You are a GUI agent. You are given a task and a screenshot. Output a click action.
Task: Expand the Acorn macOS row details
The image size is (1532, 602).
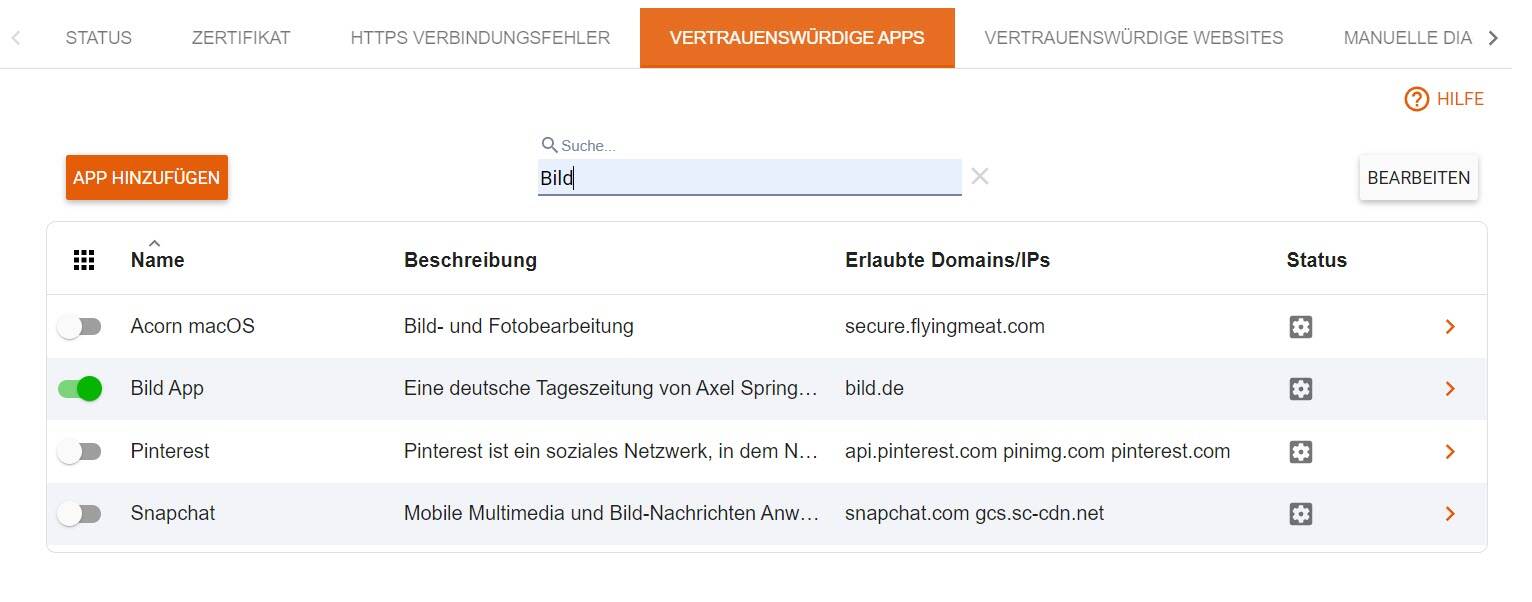pyautogui.click(x=1450, y=327)
